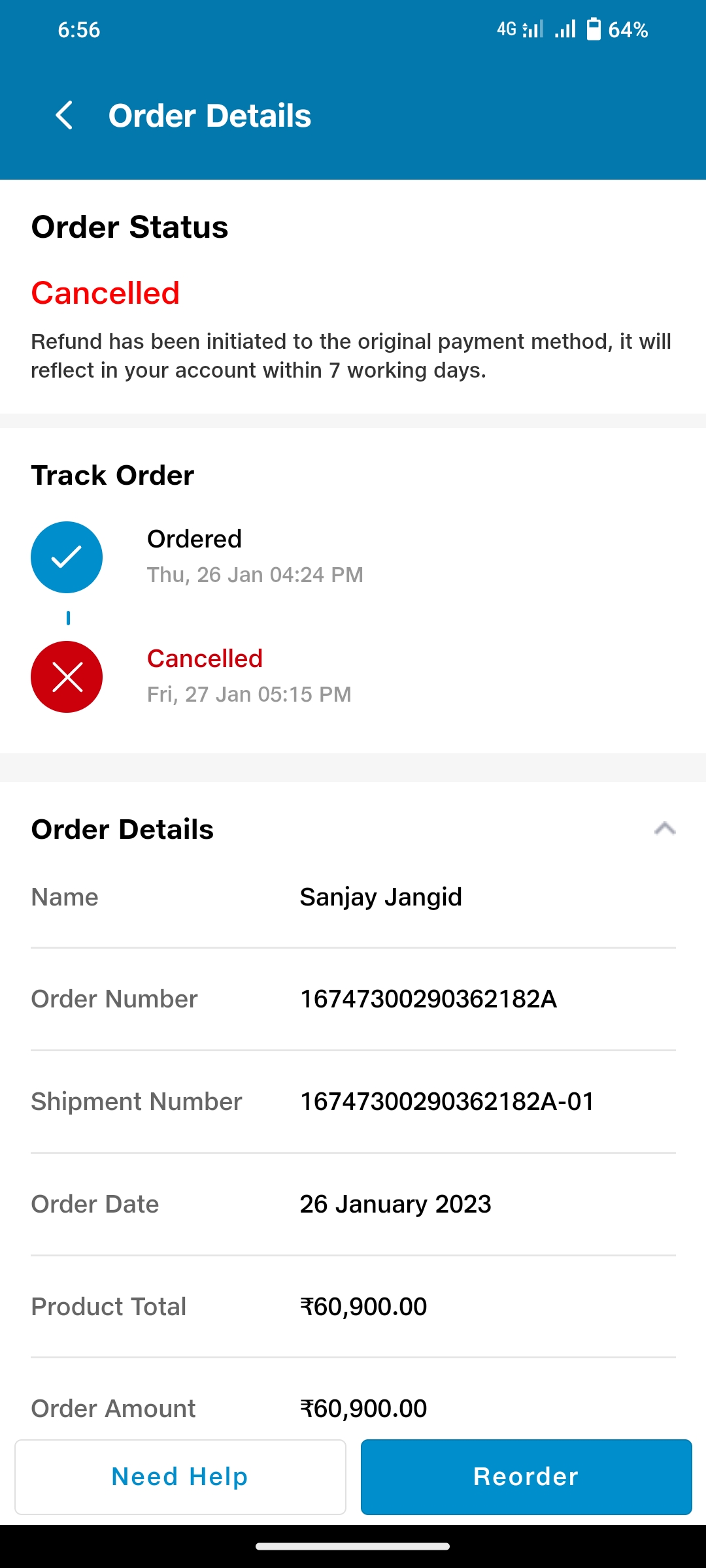Select the Shipment Number value ending in -01
The height and width of the screenshot is (1568, 706).
tap(447, 1102)
